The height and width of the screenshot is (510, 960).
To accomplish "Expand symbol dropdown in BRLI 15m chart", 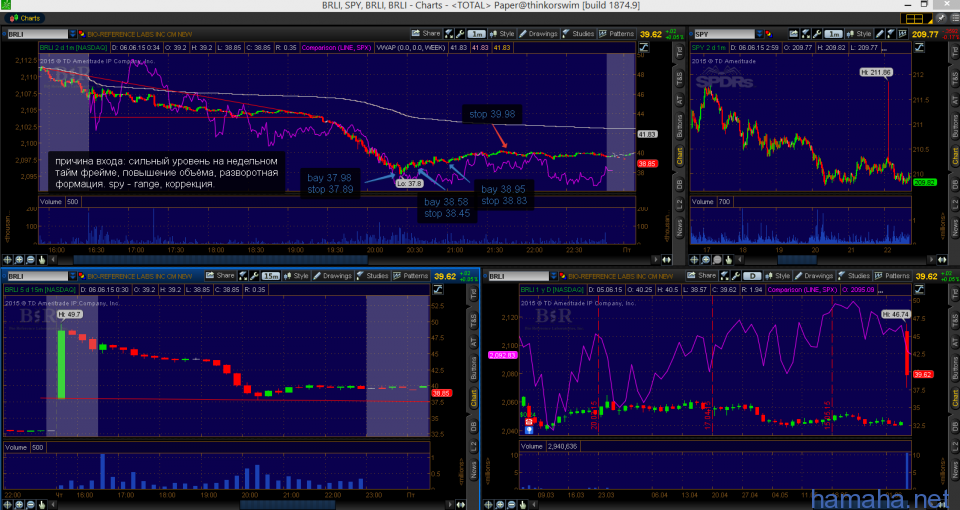I will (72, 276).
